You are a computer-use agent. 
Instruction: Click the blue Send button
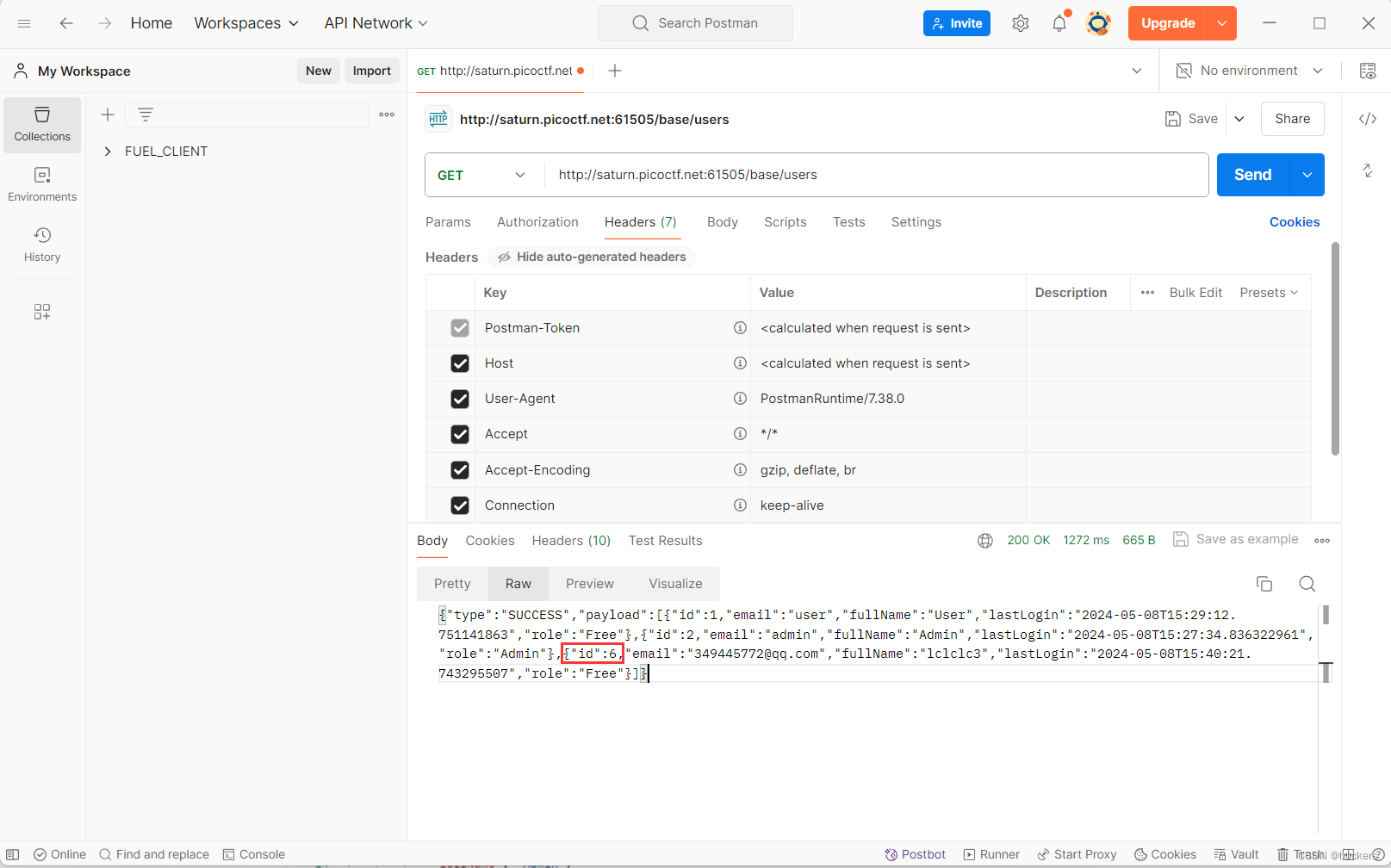click(1253, 175)
